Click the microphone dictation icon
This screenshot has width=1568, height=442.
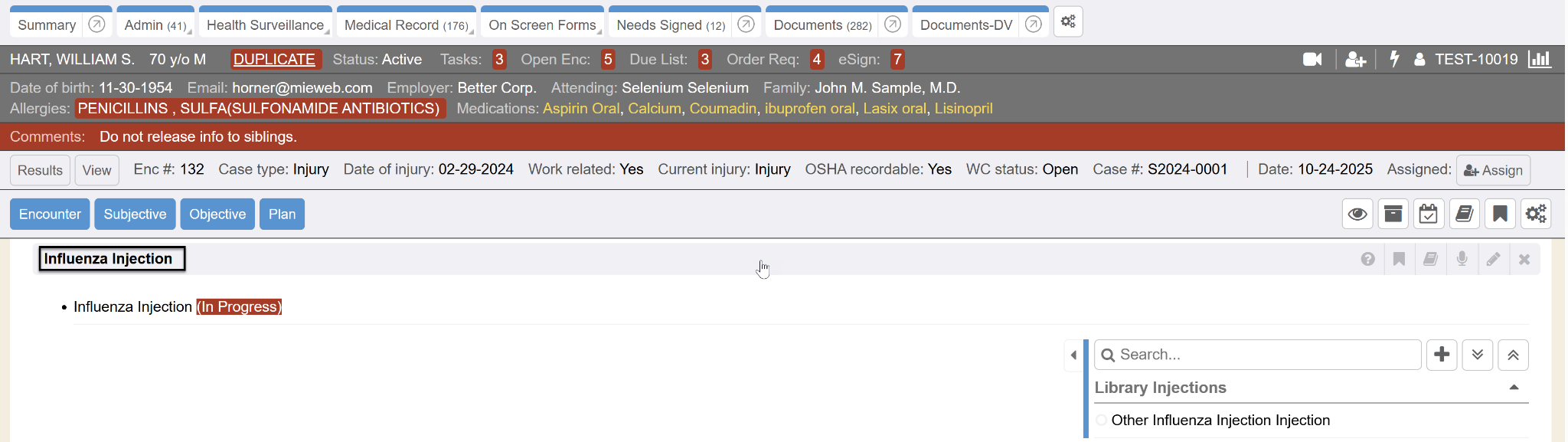coord(1462,259)
